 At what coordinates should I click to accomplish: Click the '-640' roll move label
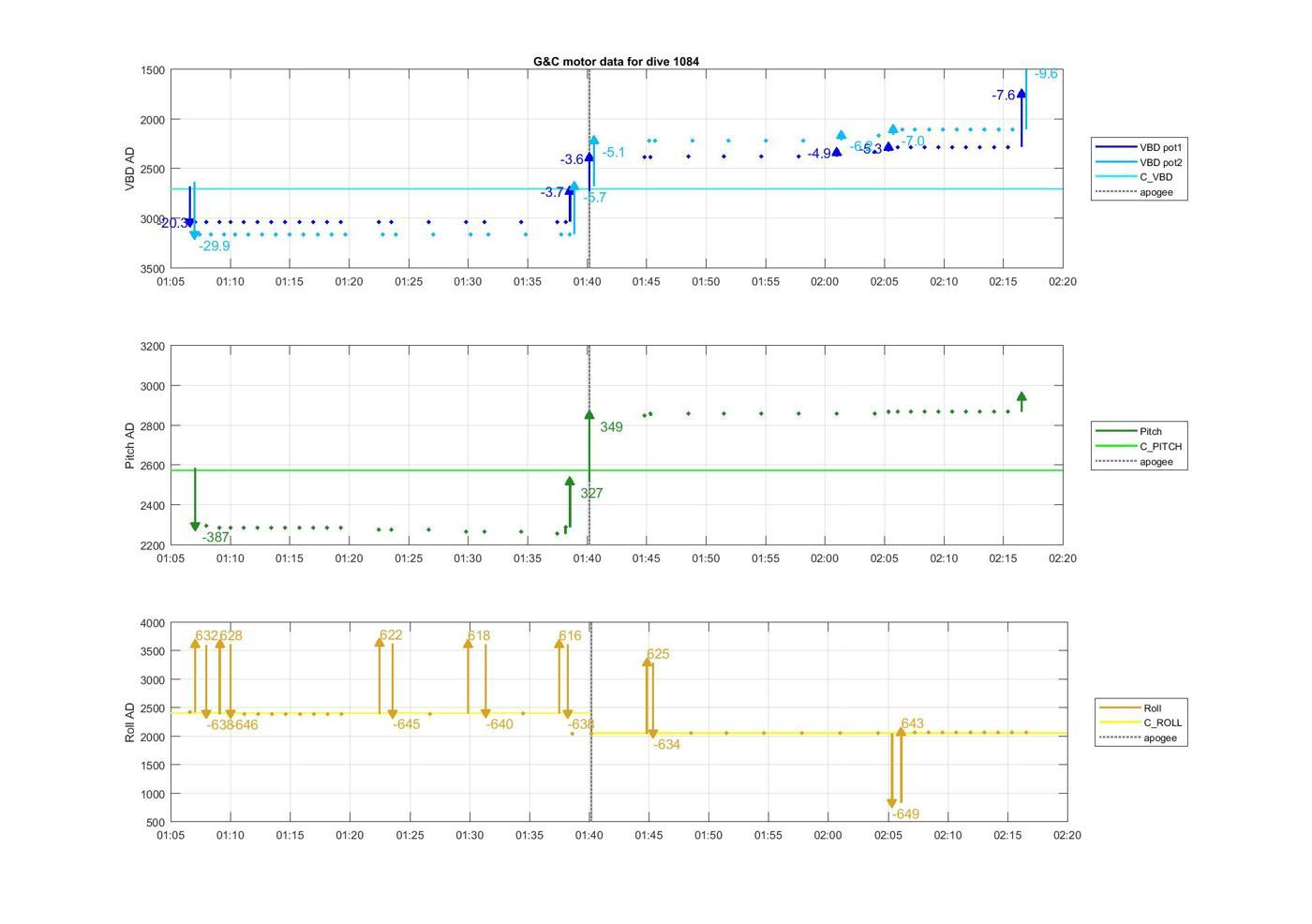pyautogui.click(x=499, y=724)
